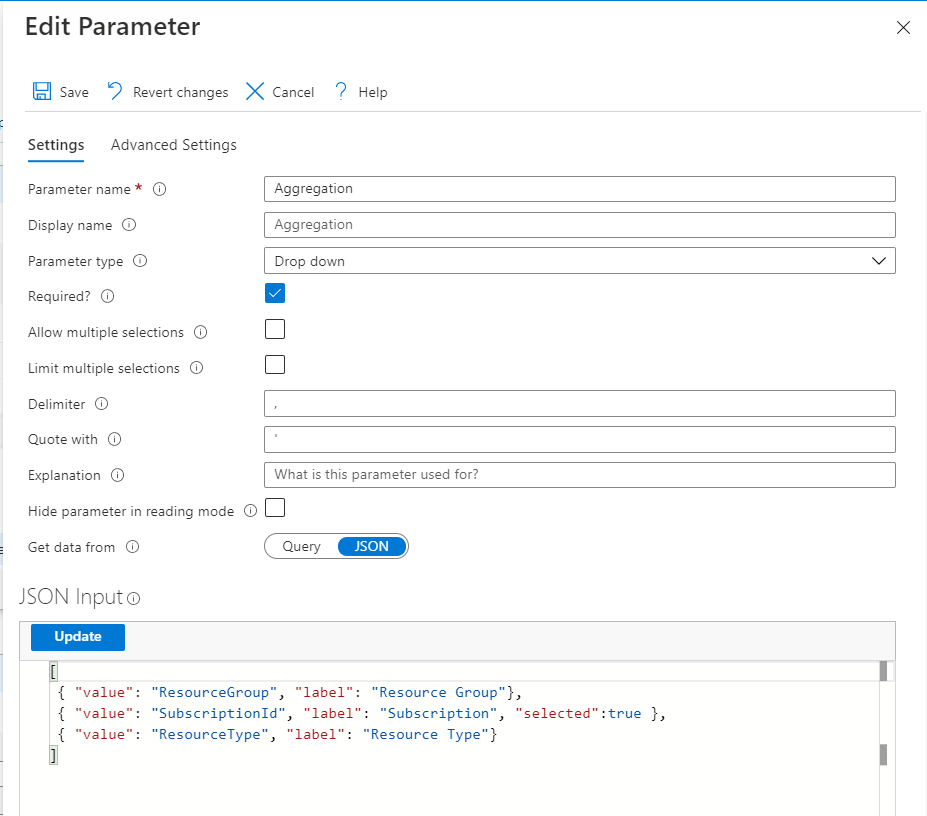The width and height of the screenshot is (927, 816).
Task: Click the Cancel X icon in toolbar
Action: pos(255,91)
